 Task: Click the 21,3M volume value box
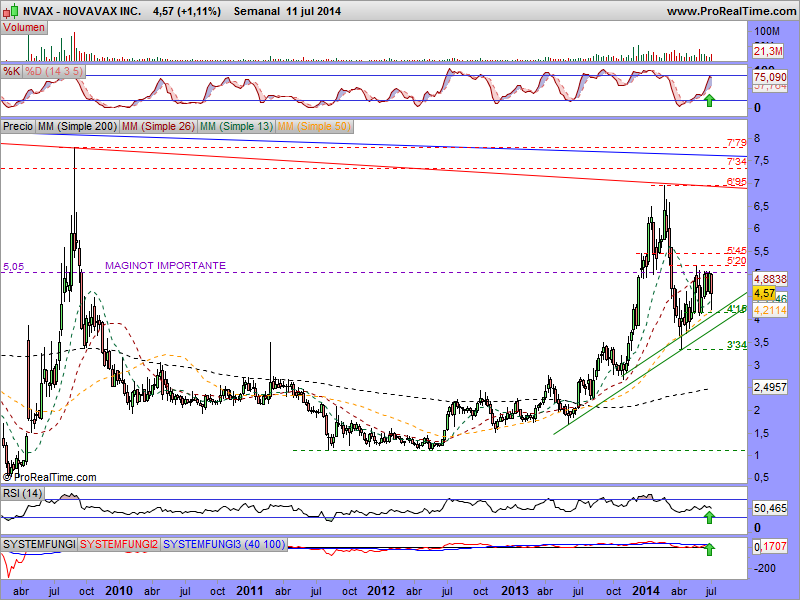pyautogui.click(x=768, y=51)
